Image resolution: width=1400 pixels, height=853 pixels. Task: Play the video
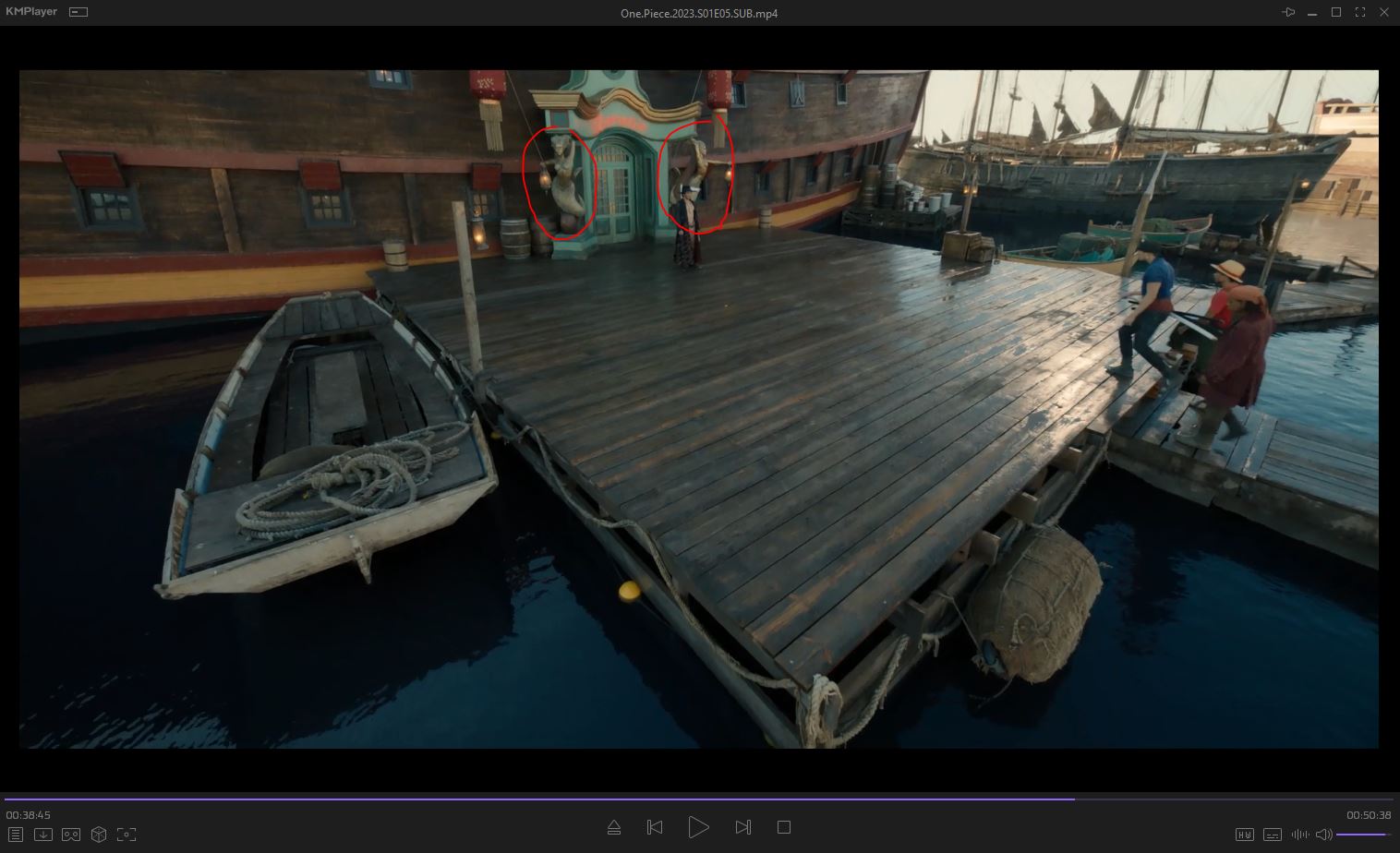[698, 827]
